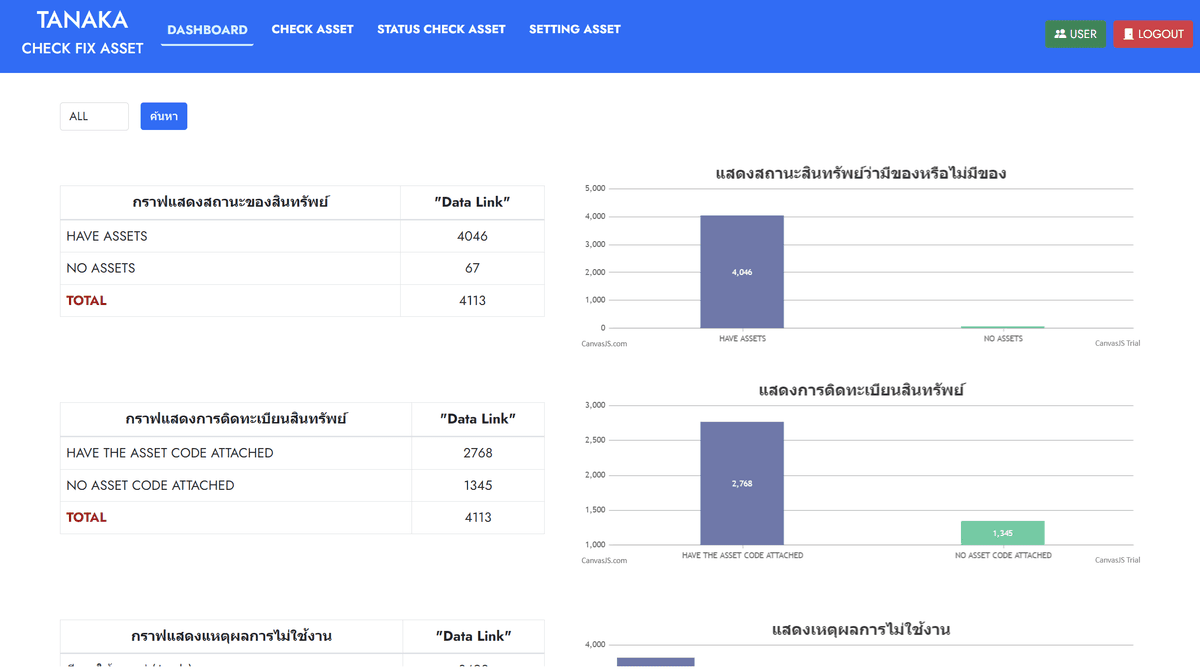Select the HAVE ASSETS table row label
The image size is (1200, 669).
click(x=107, y=236)
